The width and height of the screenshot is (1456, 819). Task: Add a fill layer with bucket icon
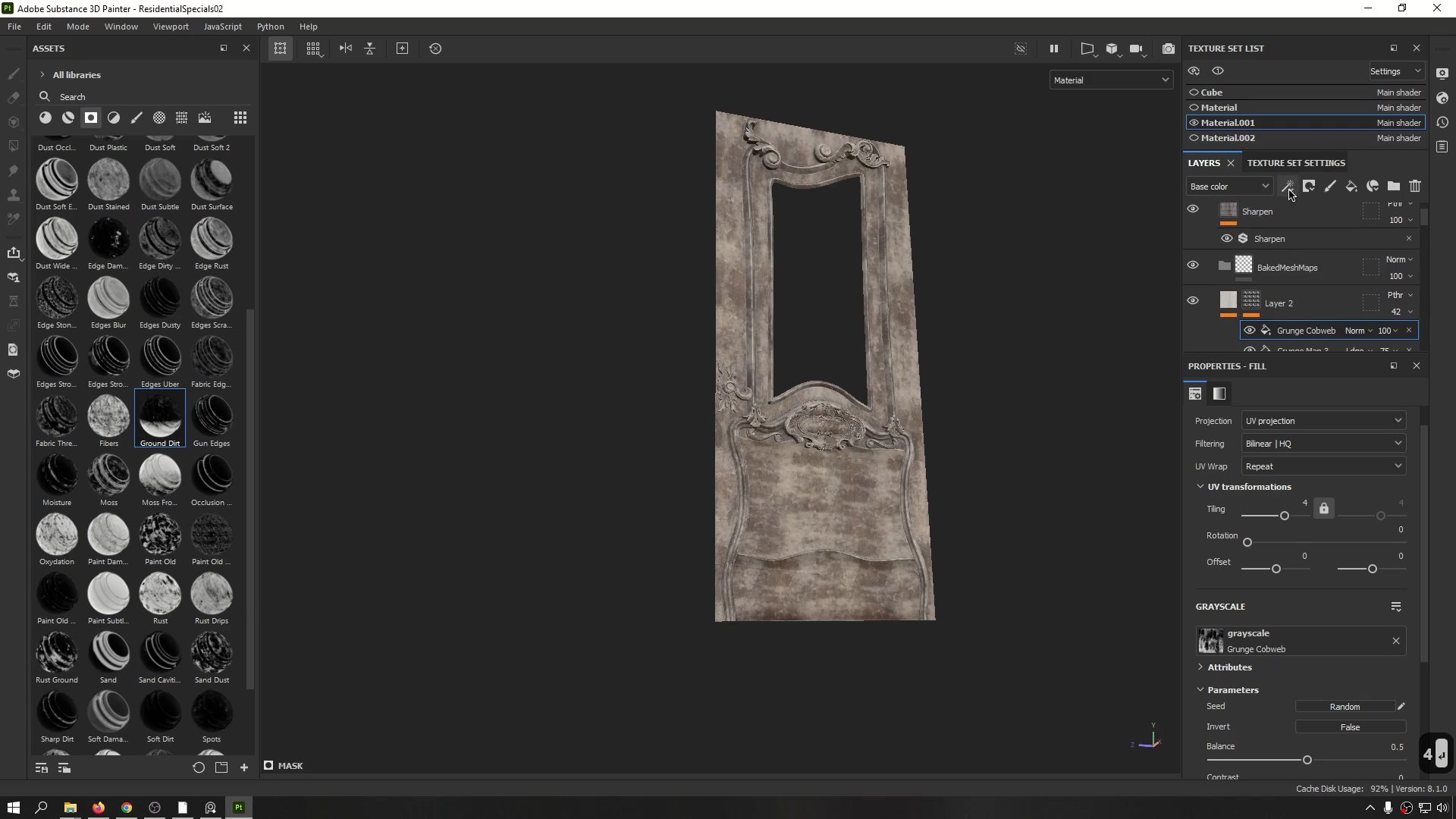coord(1351,186)
